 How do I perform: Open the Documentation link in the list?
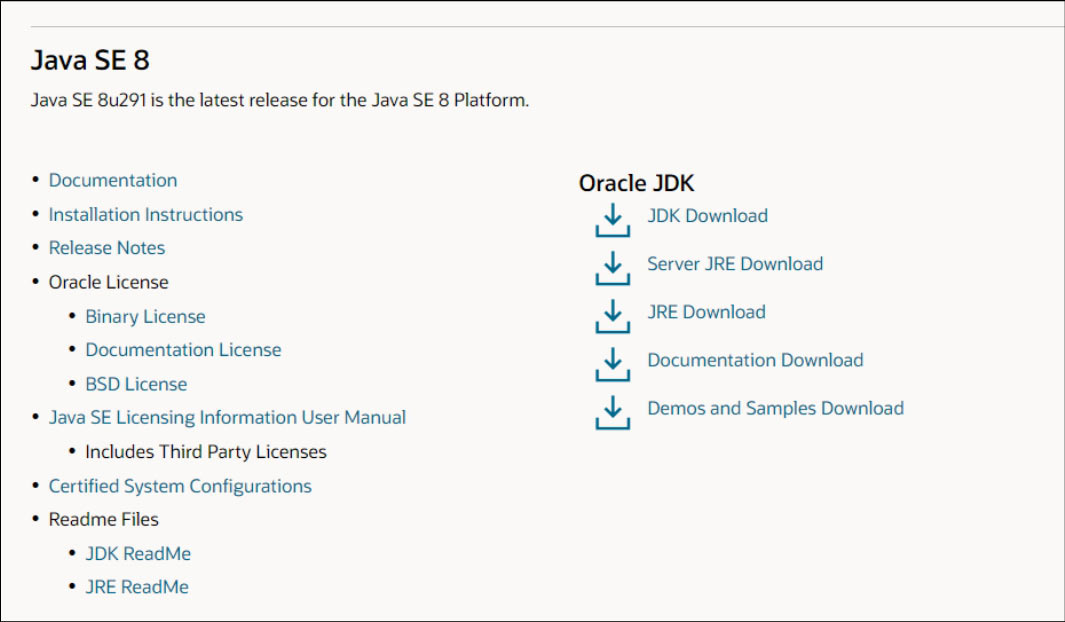coord(113,181)
